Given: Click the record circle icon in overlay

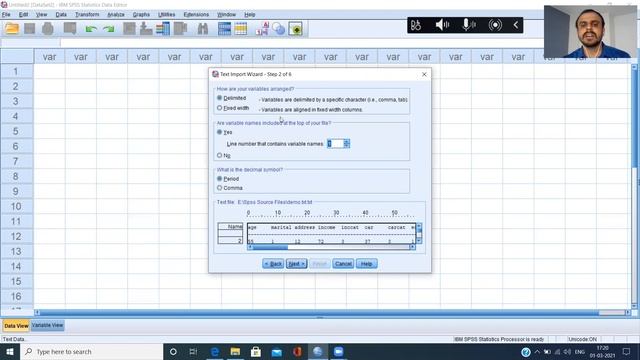Looking at the screenshot, I should [495, 25].
